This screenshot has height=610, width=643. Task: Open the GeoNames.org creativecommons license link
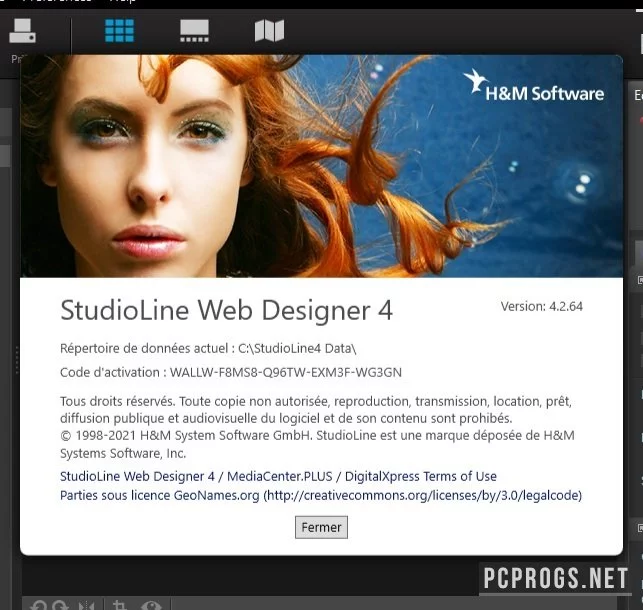point(321,495)
